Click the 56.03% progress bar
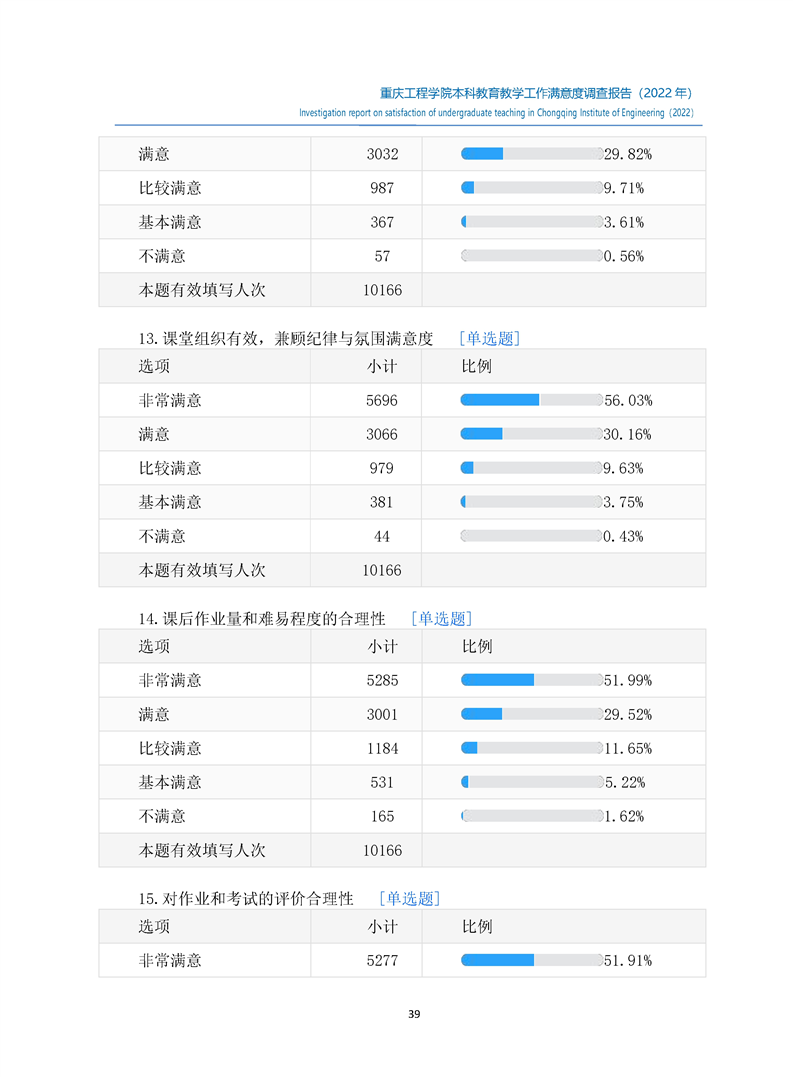Image resolution: width=793 pixels, height=1077 pixels. [x=531, y=400]
